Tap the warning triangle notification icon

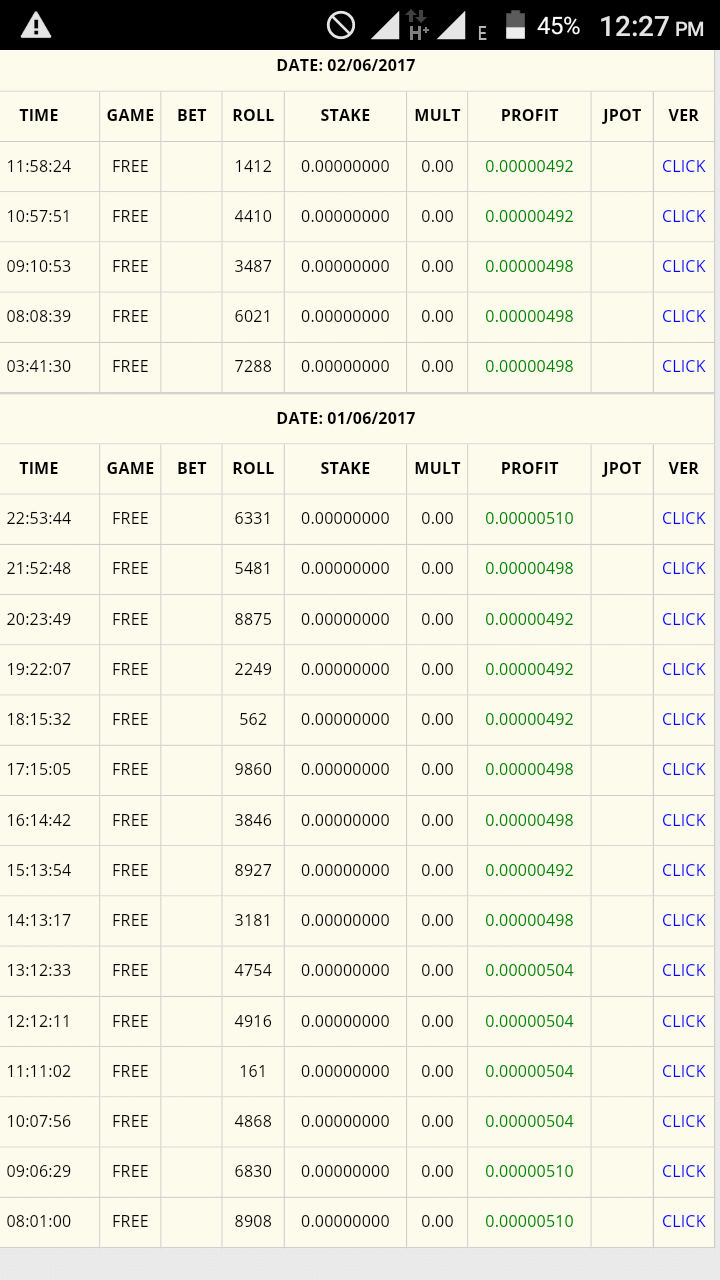[36, 25]
